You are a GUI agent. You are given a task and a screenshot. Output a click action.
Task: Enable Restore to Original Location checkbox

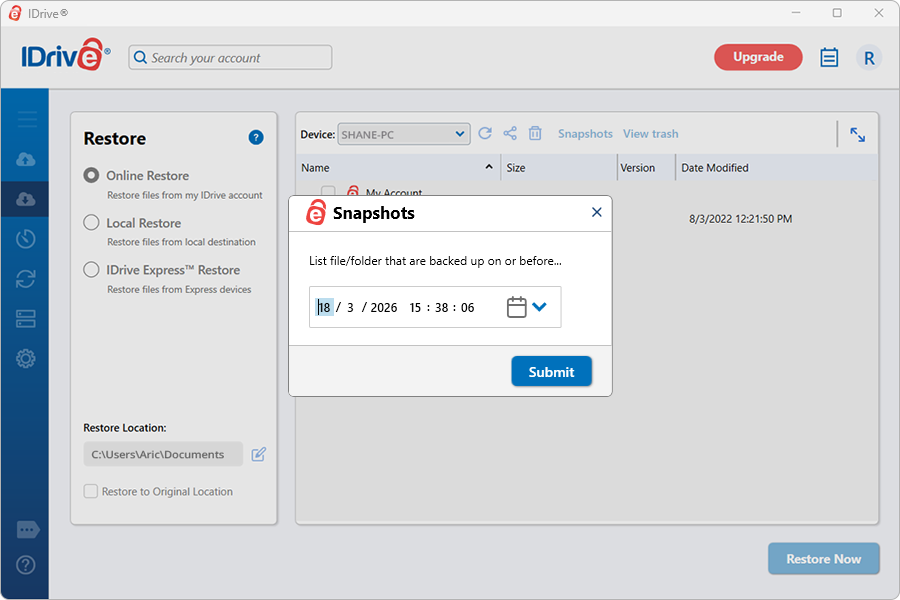click(x=91, y=492)
